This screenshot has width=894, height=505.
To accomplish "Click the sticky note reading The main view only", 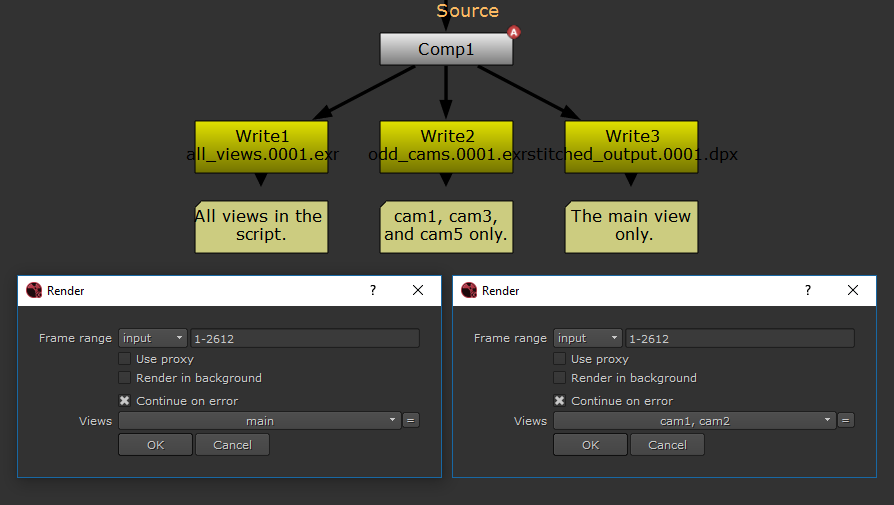I will pos(630,226).
